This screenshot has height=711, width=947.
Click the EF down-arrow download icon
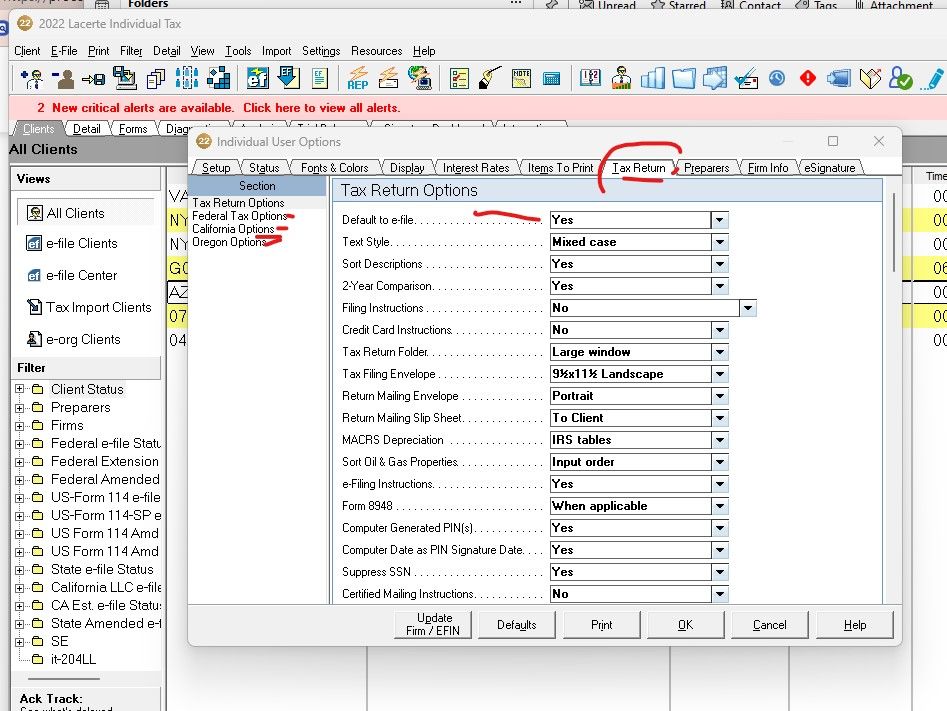(288, 78)
